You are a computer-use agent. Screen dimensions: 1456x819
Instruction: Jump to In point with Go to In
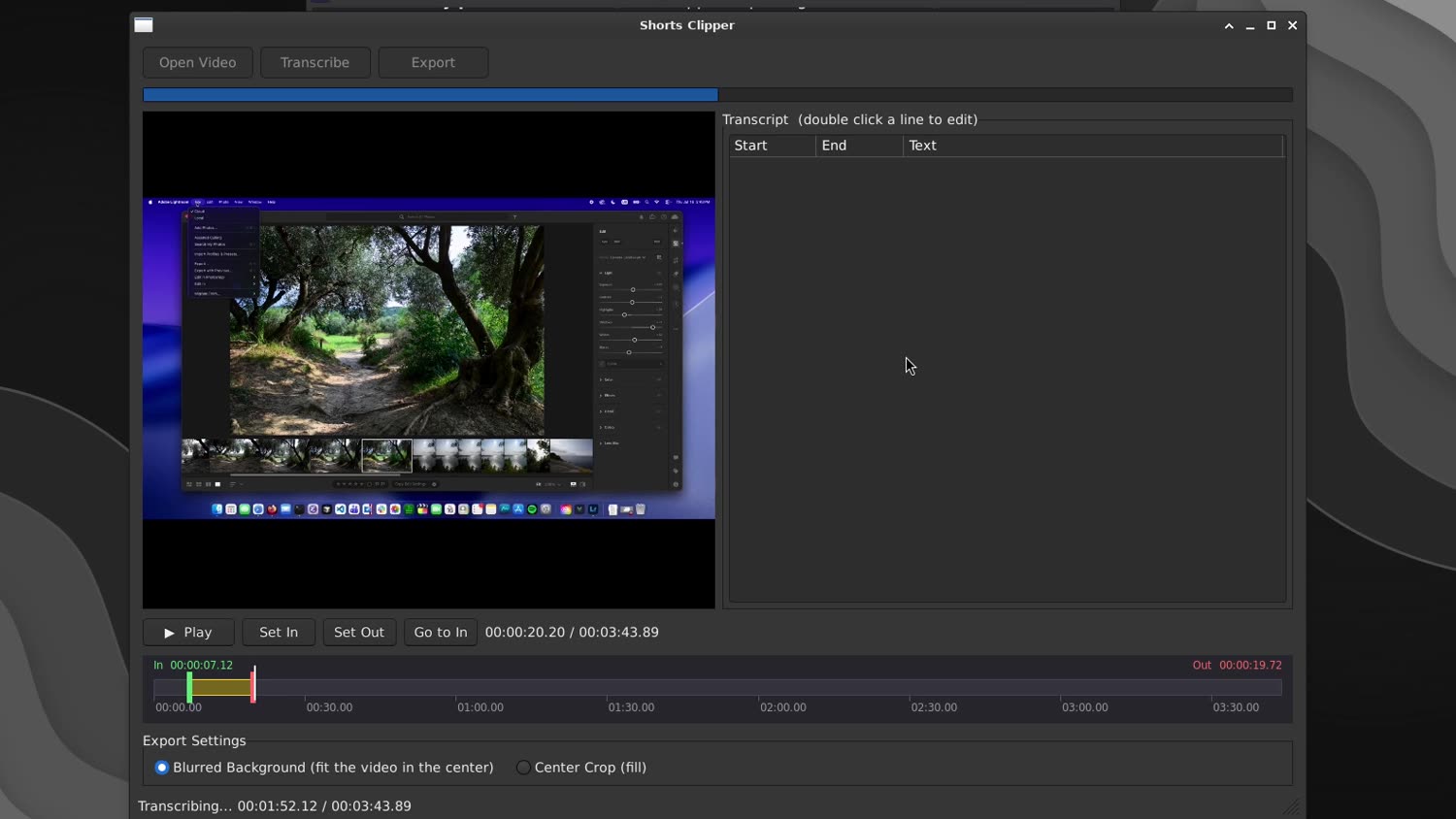(441, 632)
